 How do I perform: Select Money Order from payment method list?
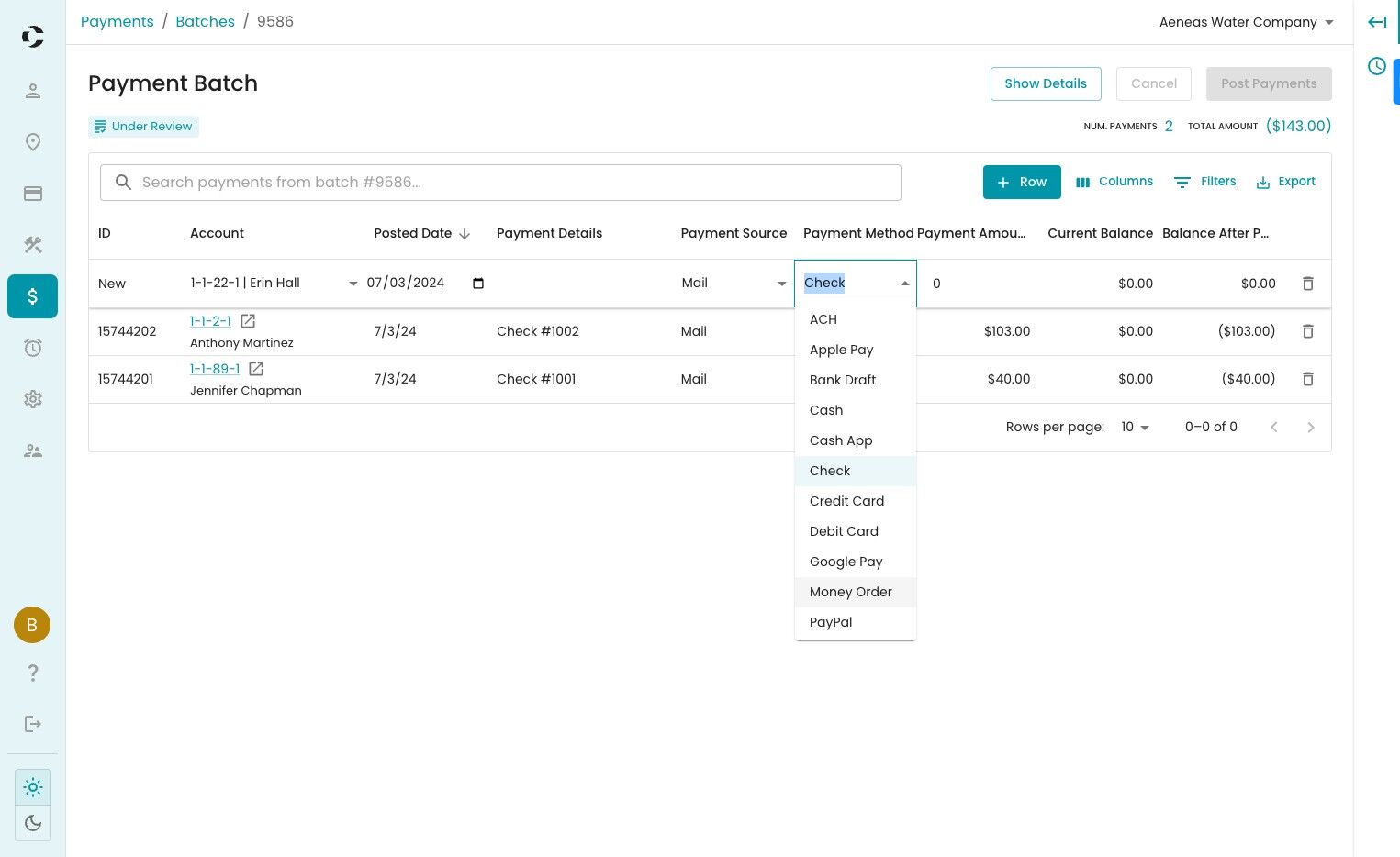[850, 592]
